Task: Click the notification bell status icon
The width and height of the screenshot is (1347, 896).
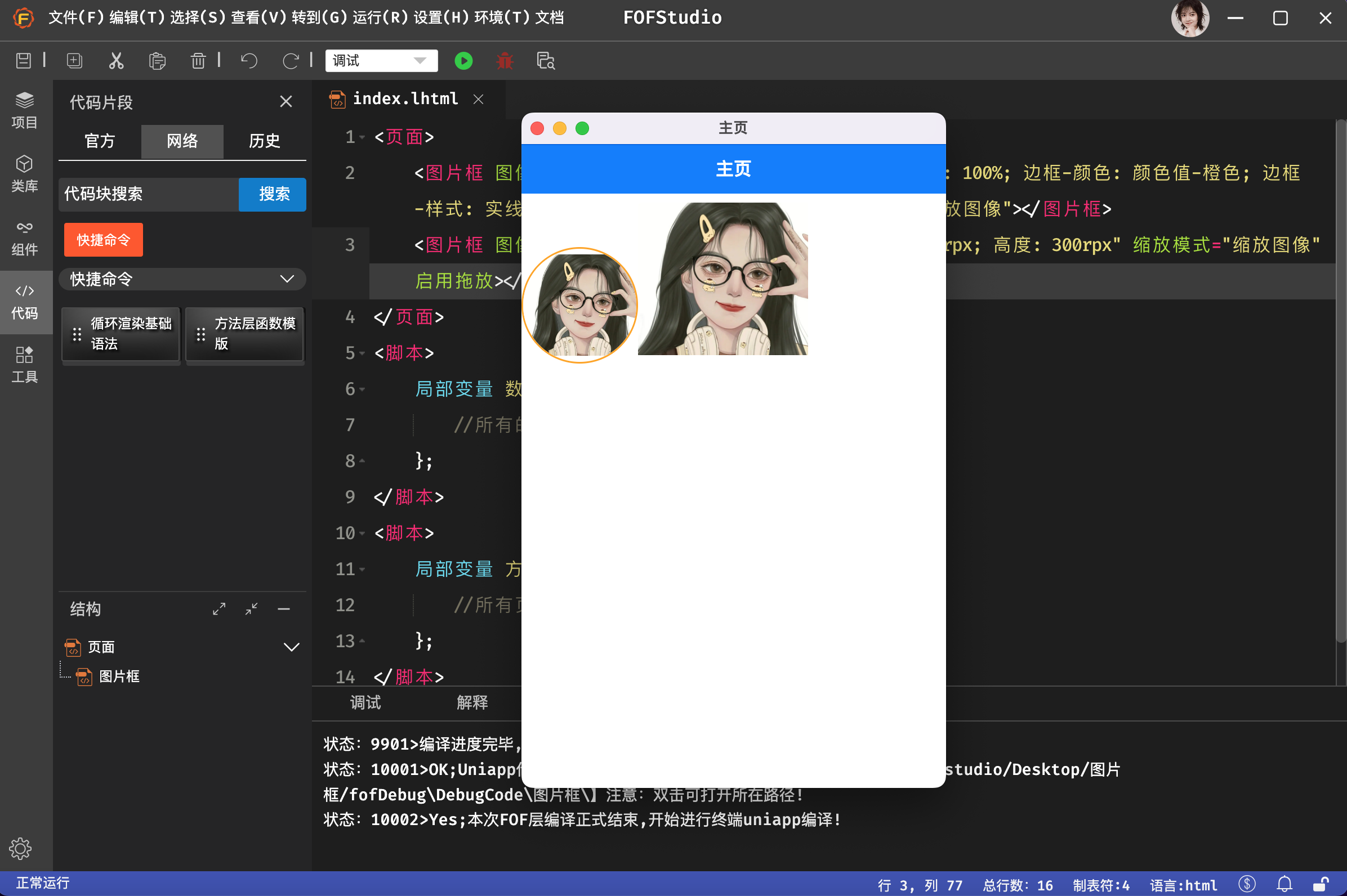Action: [x=1284, y=884]
